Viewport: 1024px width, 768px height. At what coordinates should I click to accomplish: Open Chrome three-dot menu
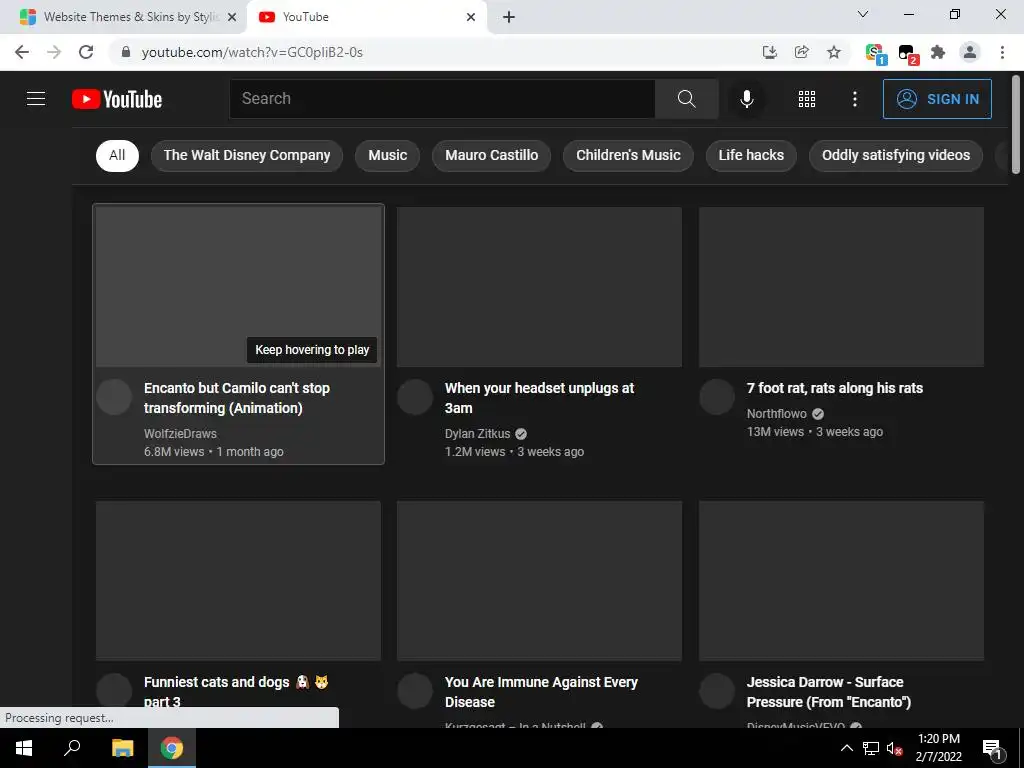(x=1002, y=52)
